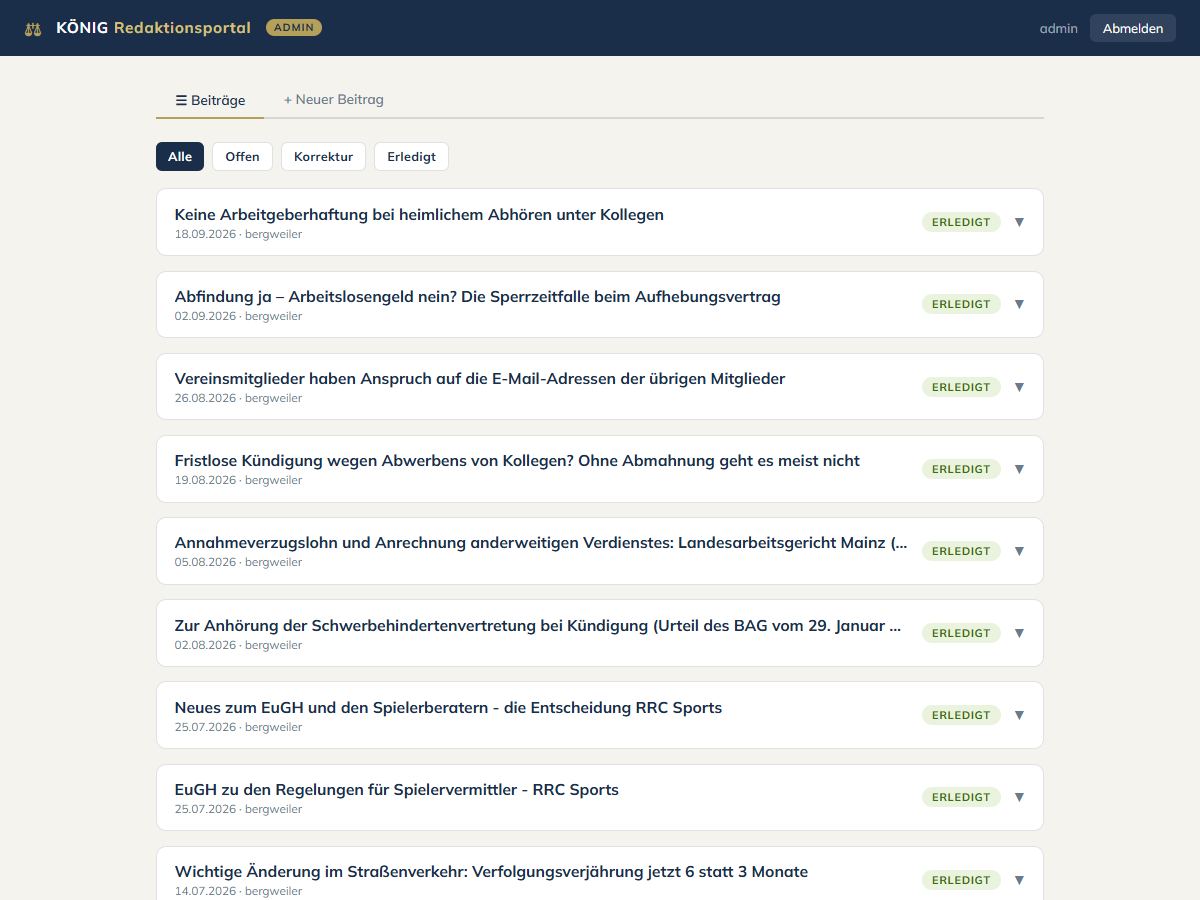
Task: Log out via the Abmelden button
Action: 1133,28
